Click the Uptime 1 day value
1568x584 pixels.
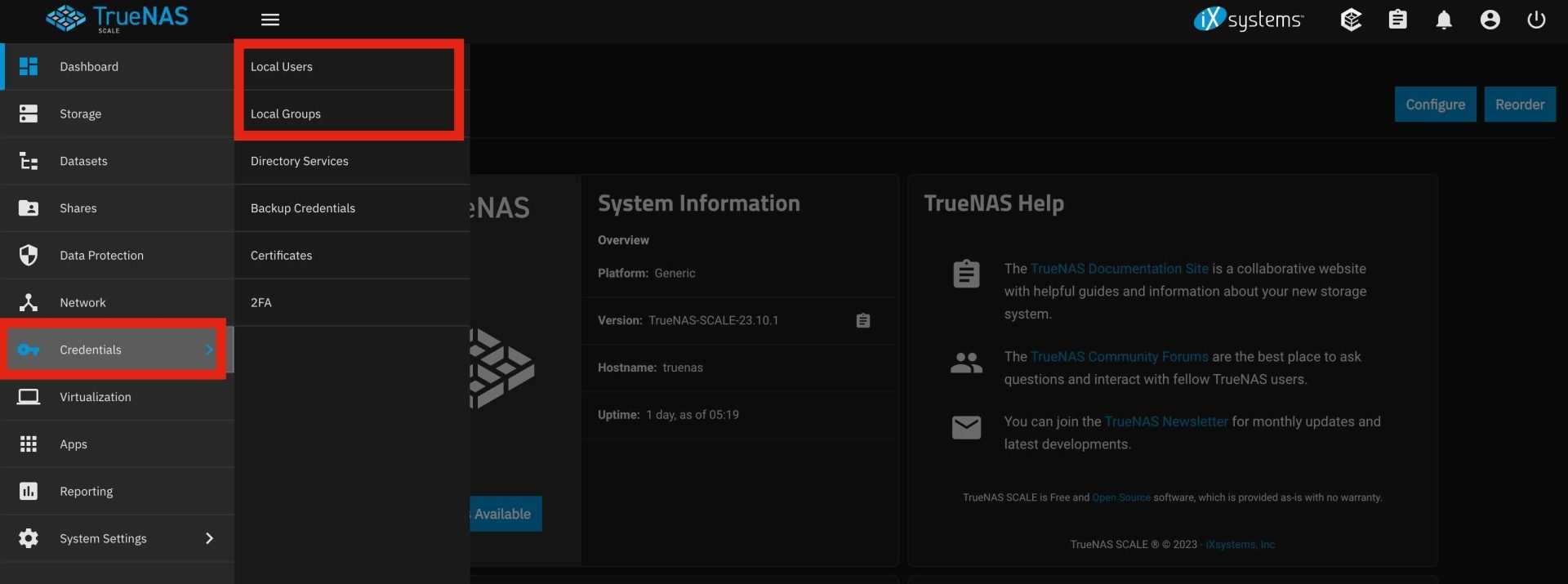(x=693, y=415)
